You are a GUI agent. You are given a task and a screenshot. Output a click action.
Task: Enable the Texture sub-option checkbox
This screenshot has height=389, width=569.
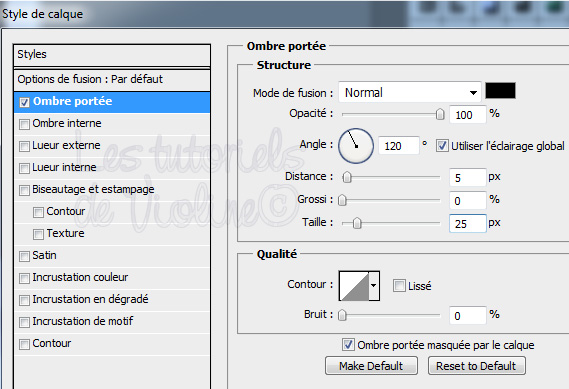tap(38, 234)
